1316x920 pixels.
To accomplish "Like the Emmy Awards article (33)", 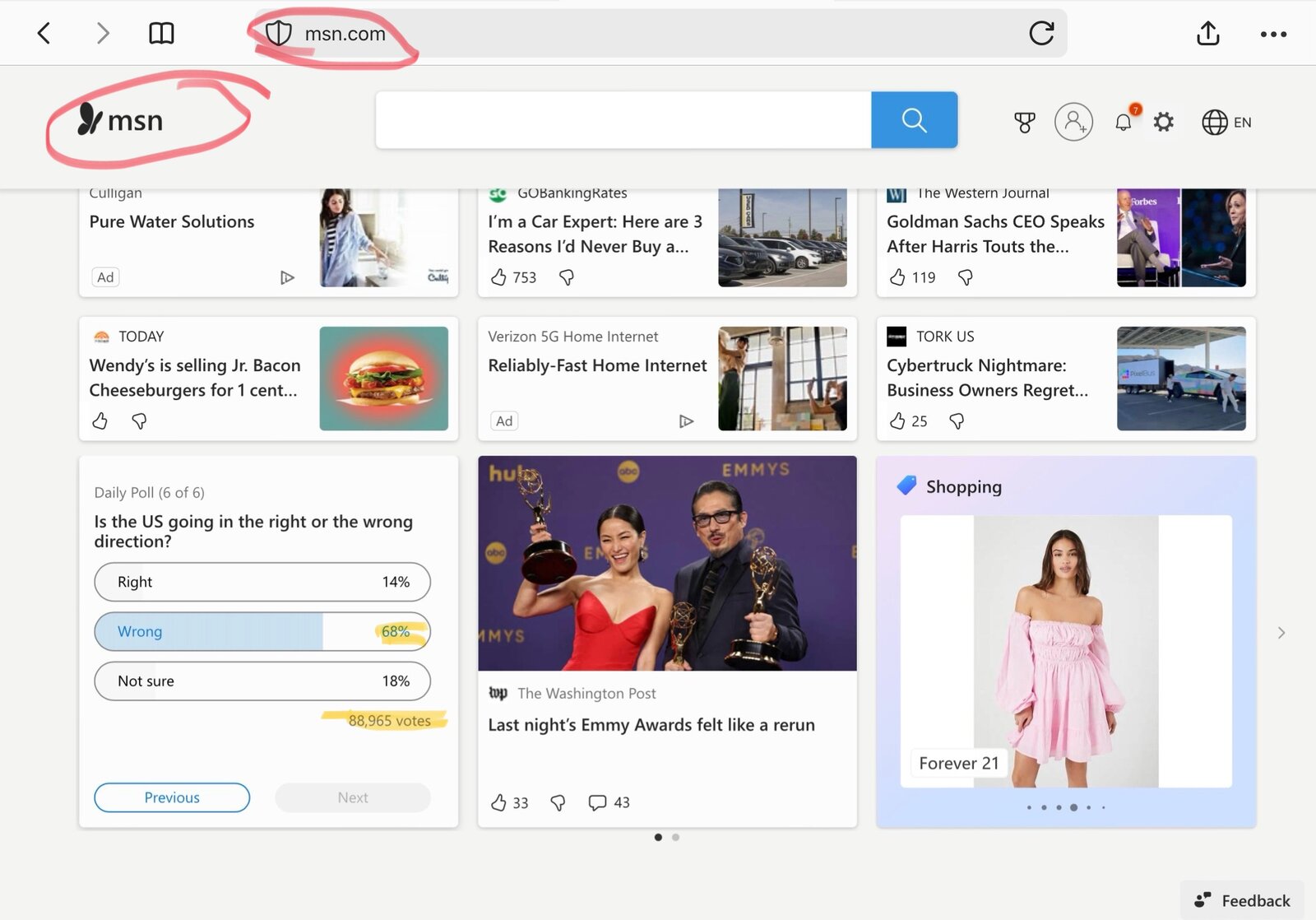I will coord(498,802).
